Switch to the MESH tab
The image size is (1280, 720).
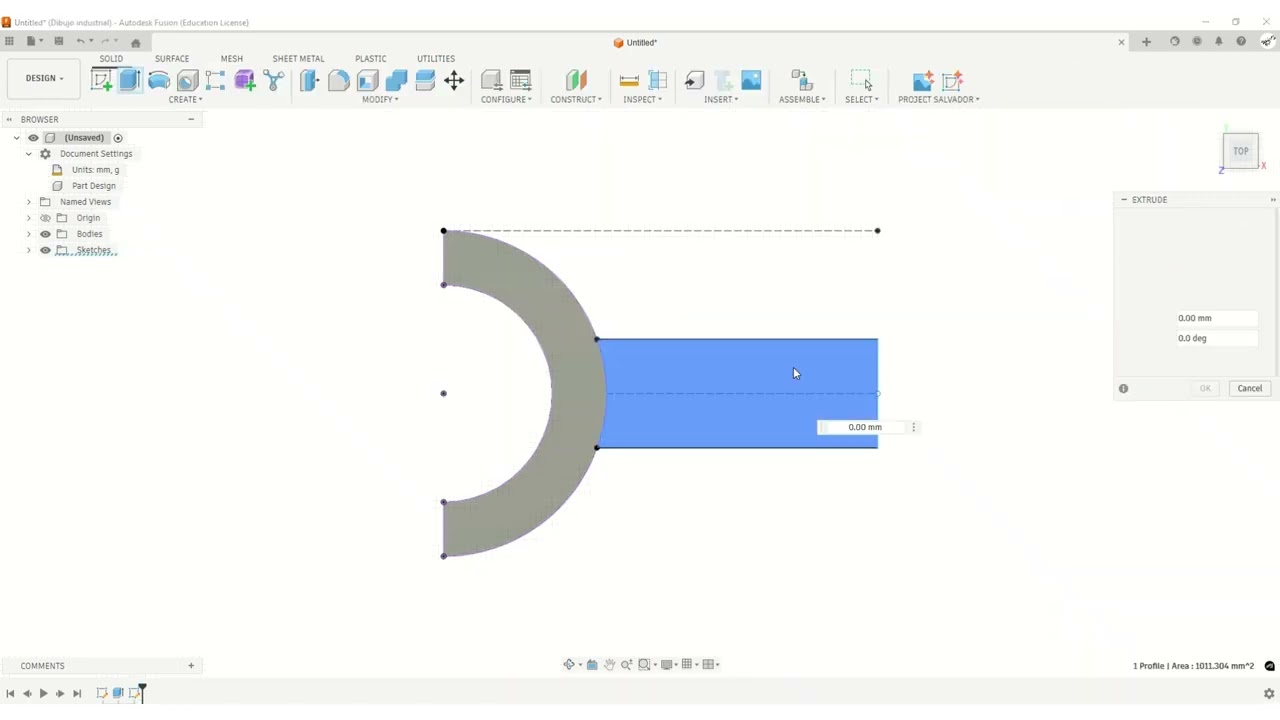(232, 59)
